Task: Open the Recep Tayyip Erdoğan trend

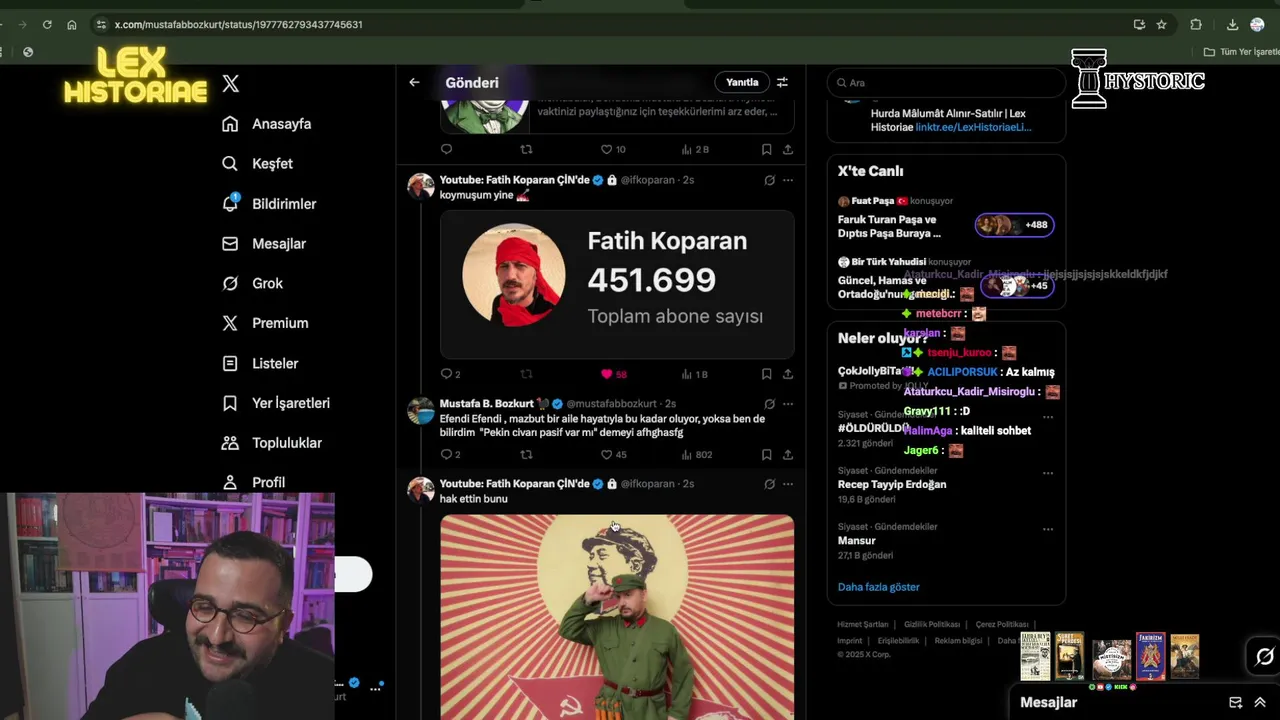Action: pos(892,484)
